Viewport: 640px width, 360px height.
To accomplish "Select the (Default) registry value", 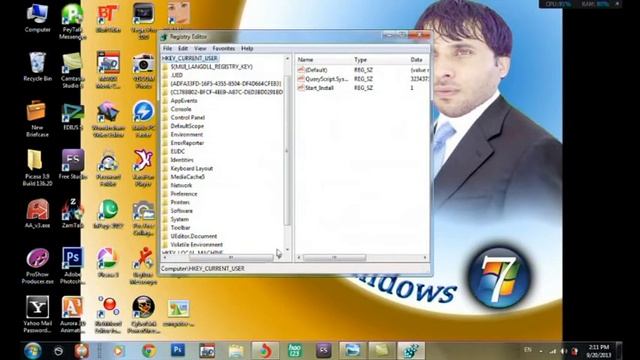I will pos(316,70).
